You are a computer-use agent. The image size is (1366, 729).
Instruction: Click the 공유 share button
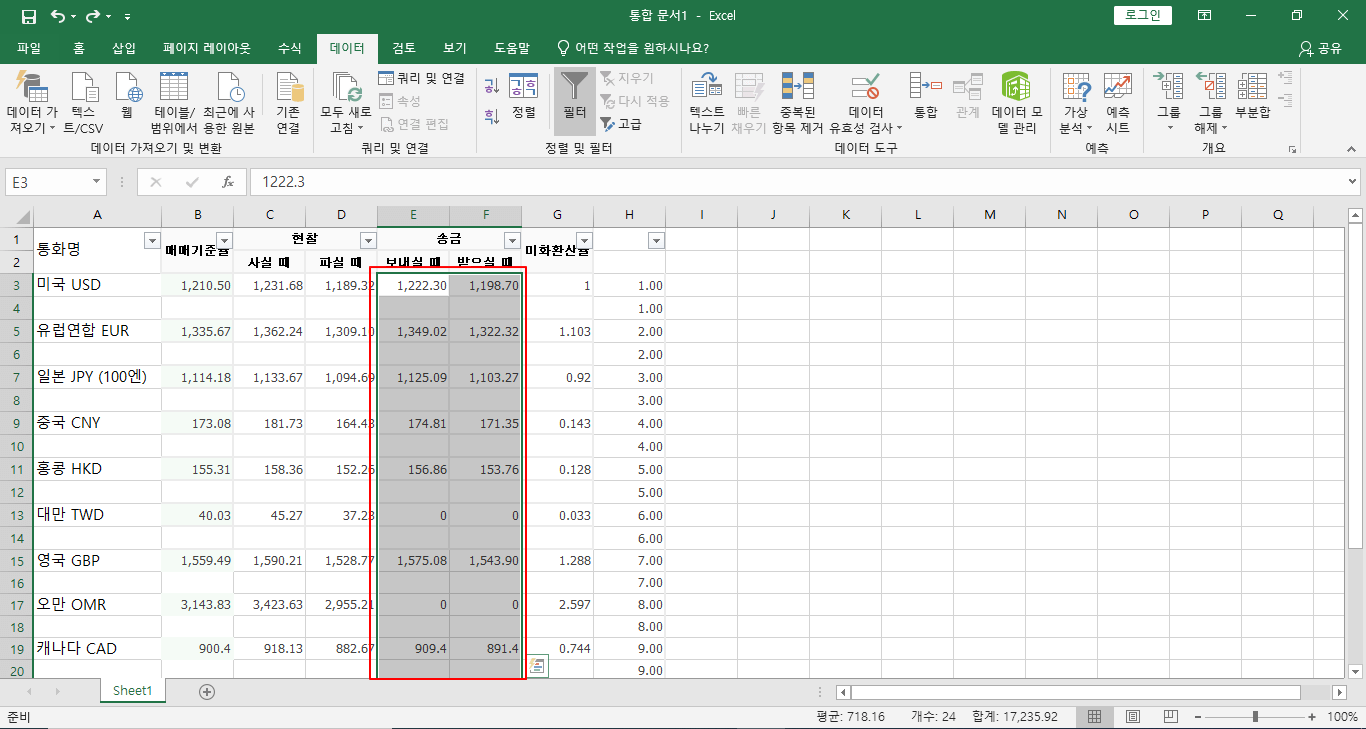click(x=1320, y=48)
